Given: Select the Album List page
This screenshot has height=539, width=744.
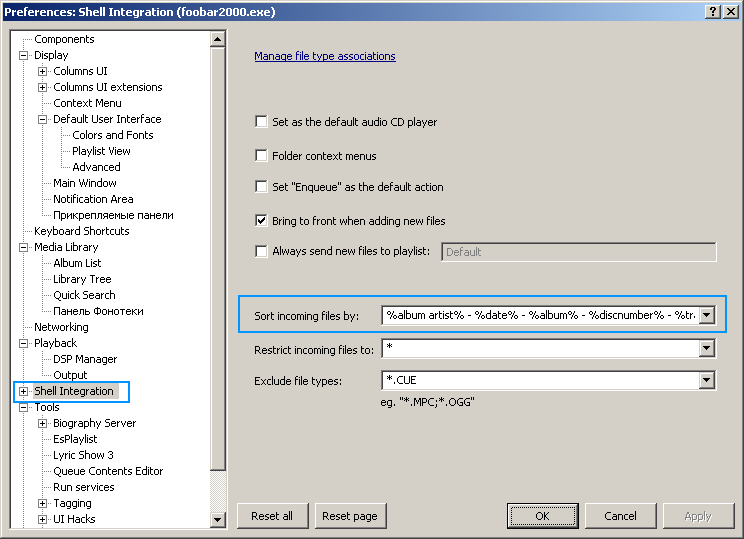Looking at the screenshot, I should 77,263.
